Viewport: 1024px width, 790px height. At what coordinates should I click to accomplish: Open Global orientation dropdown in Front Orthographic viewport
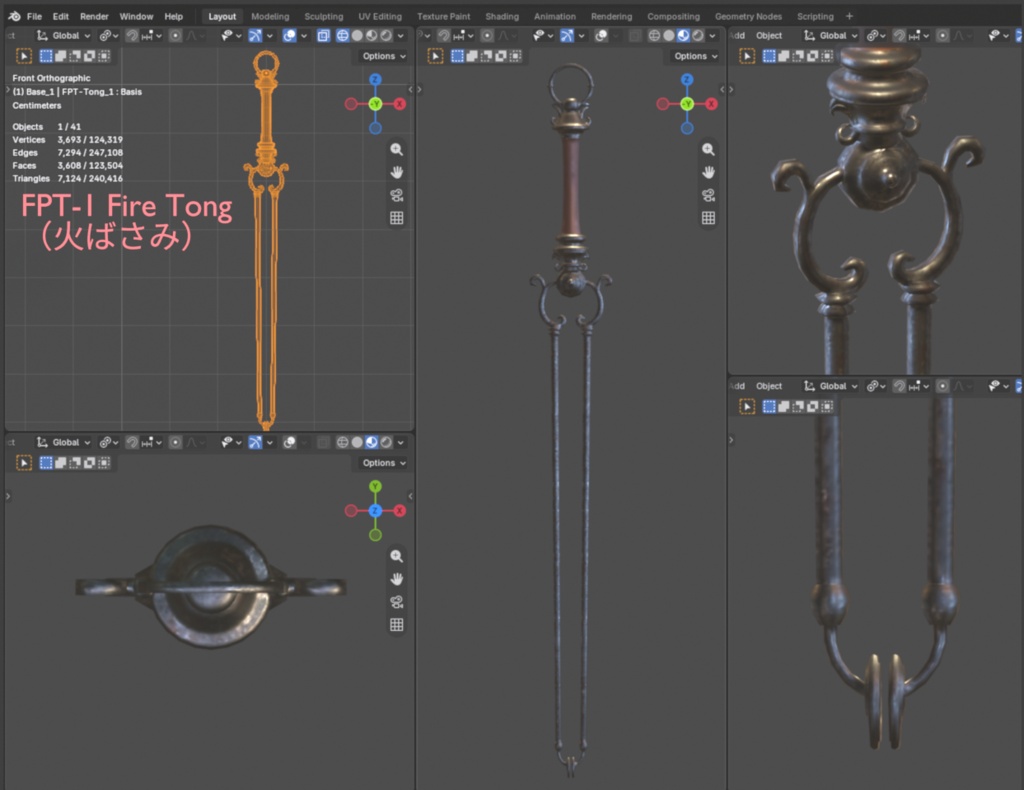click(x=63, y=36)
